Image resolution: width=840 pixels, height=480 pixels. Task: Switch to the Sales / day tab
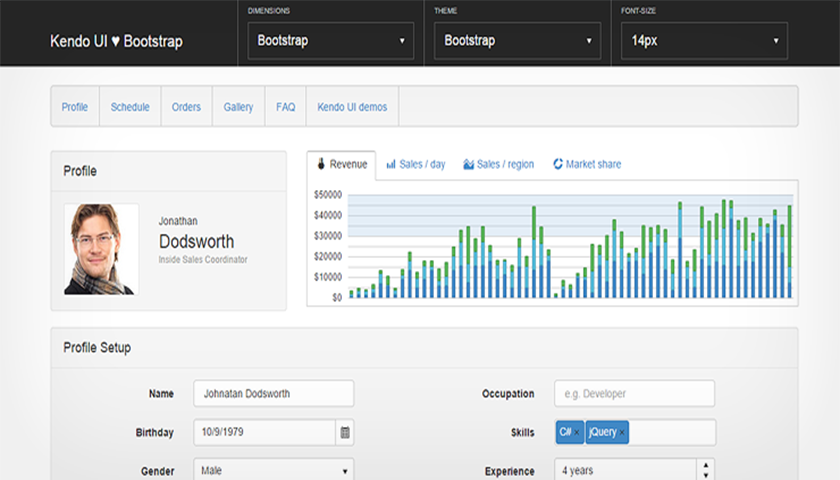(x=416, y=164)
